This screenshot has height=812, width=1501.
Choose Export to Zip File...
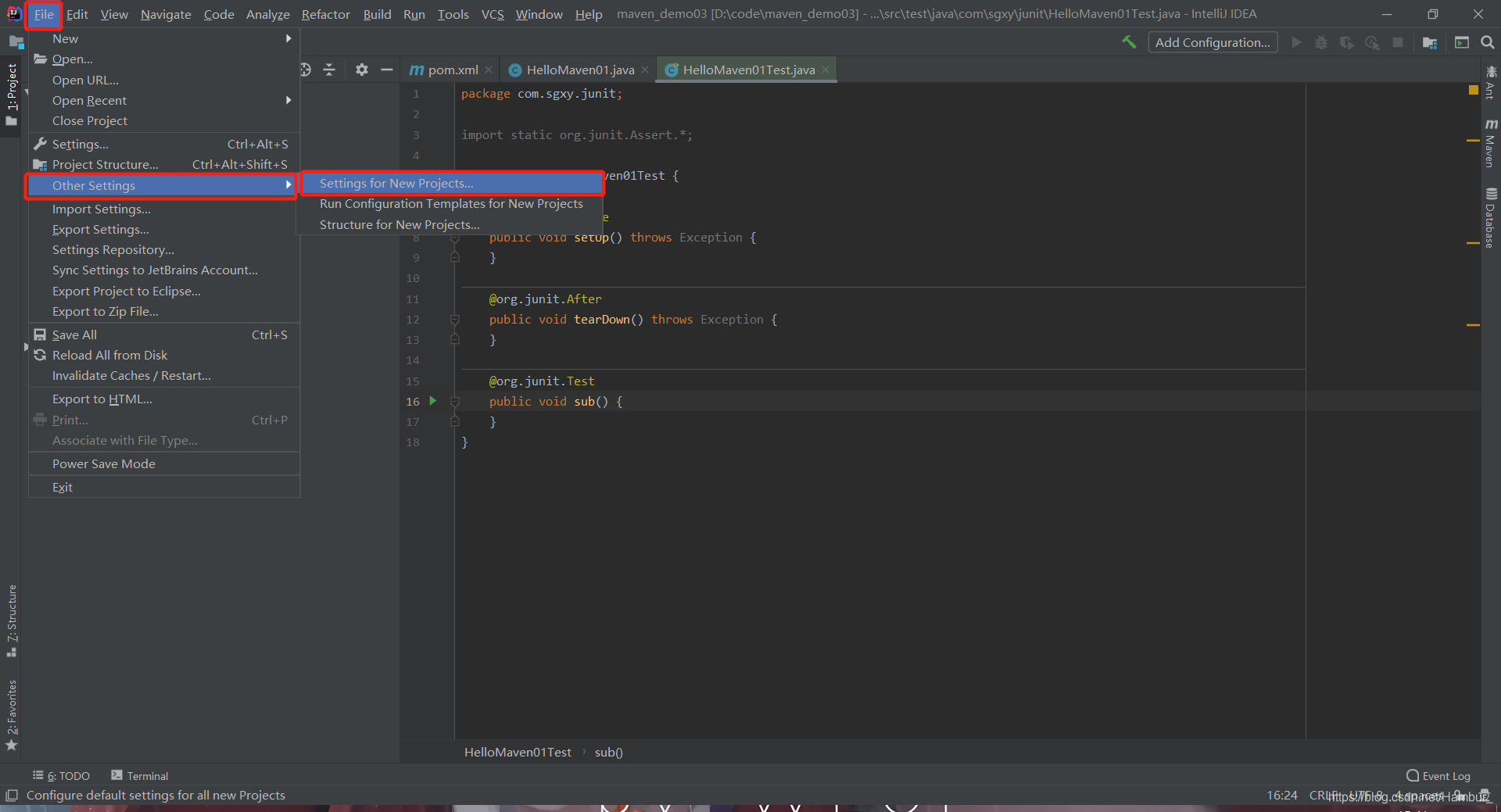pyautogui.click(x=164, y=311)
